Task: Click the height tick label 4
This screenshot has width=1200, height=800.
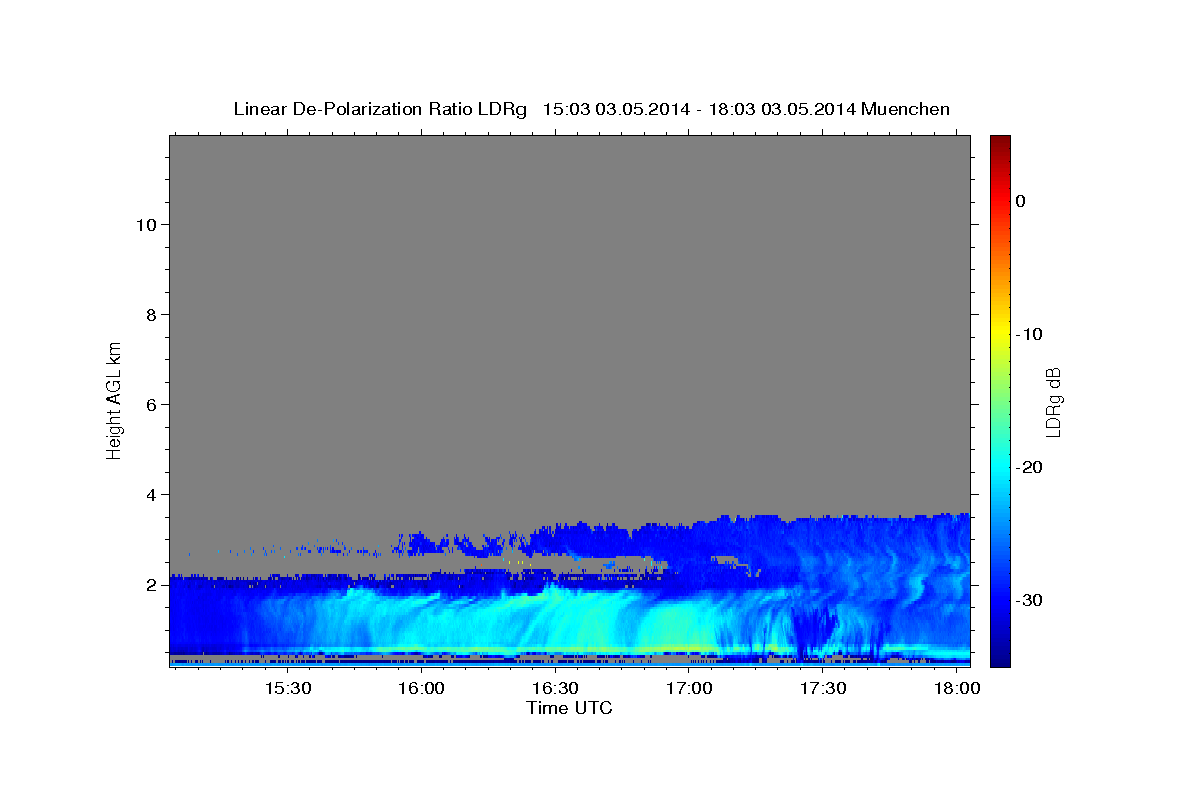Action: [151, 495]
